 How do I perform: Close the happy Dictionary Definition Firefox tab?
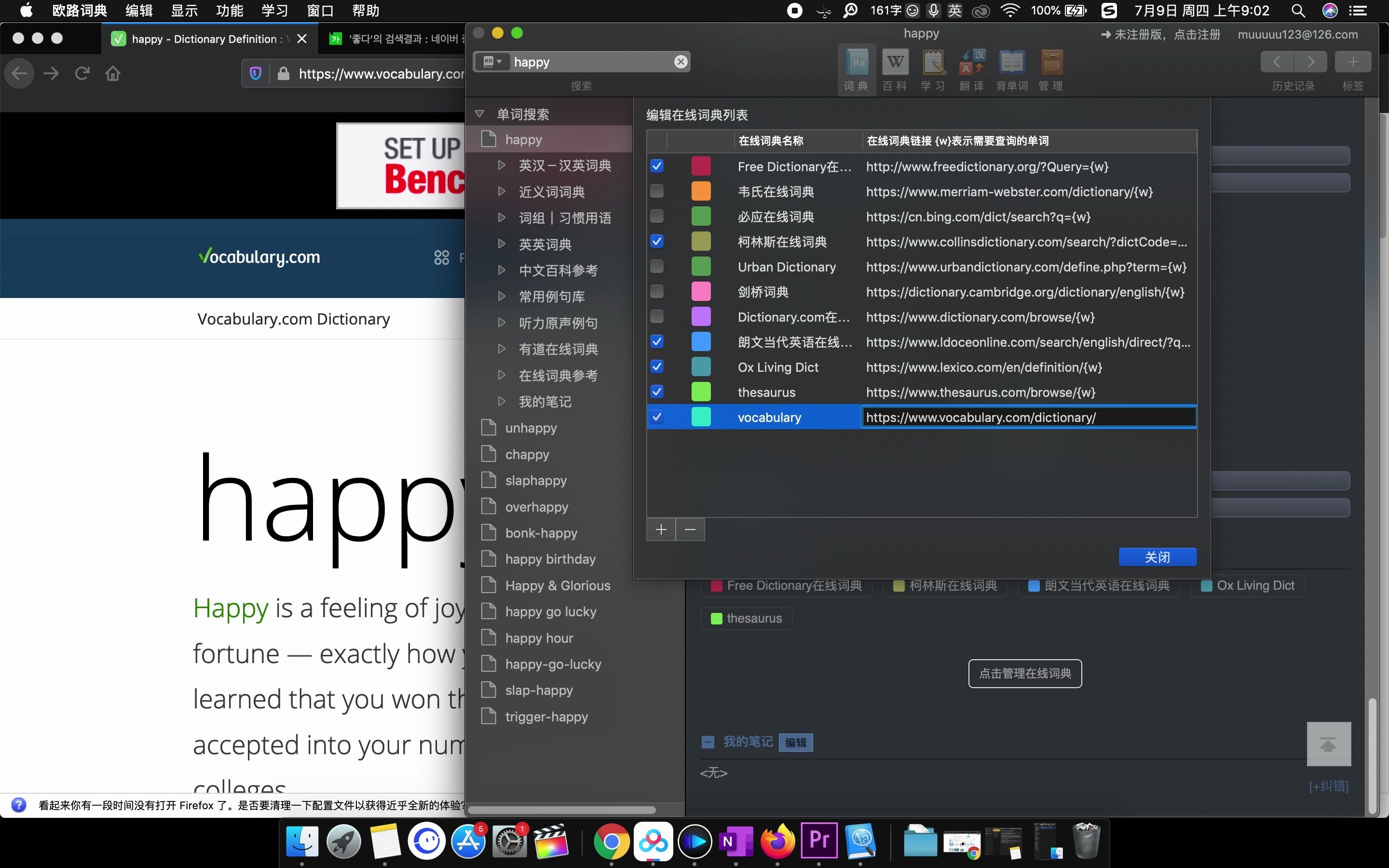pyautogui.click(x=302, y=39)
